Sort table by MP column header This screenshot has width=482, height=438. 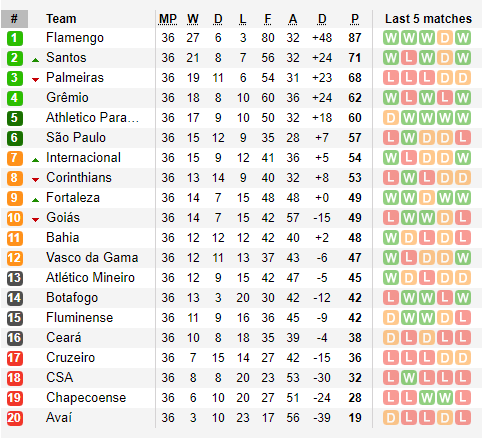(x=168, y=19)
